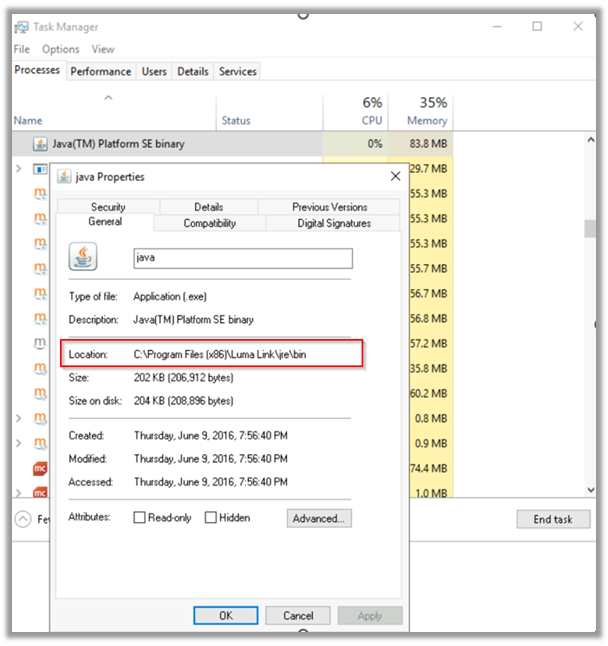The image size is (608, 646).
Task: Click the large Java cup icon in General tab
Action: click(x=83, y=256)
